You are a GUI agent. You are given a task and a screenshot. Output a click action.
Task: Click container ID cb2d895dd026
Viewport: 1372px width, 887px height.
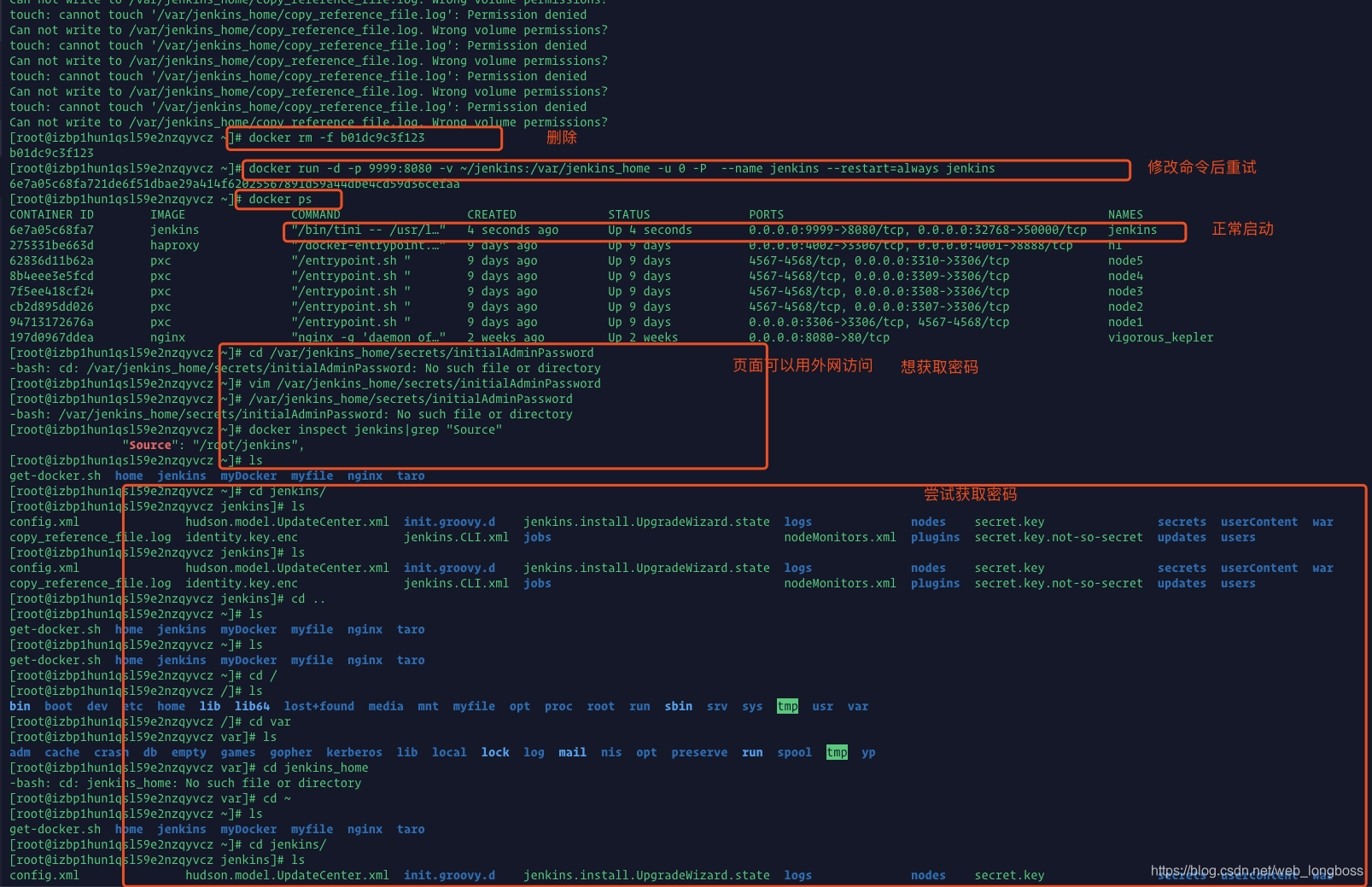pyautogui.click(x=51, y=306)
